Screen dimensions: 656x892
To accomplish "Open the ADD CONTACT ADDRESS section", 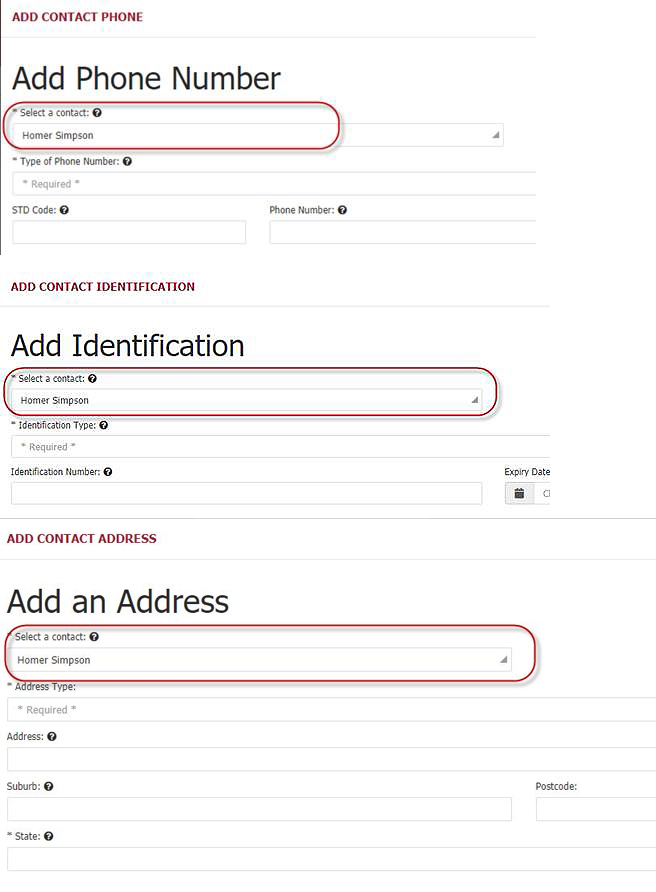I will click(82, 538).
